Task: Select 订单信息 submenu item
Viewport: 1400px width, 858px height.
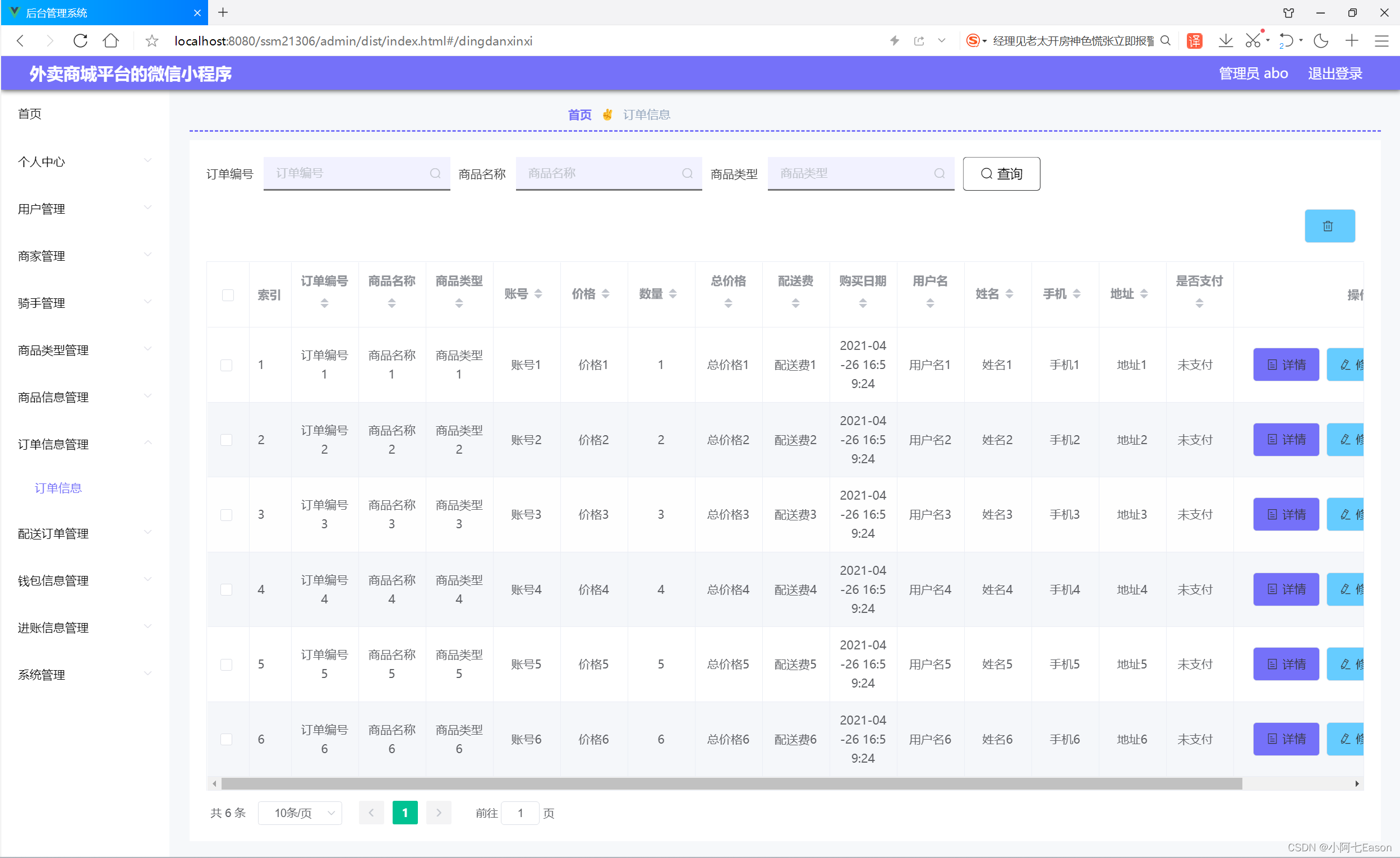Action: coord(58,488)
